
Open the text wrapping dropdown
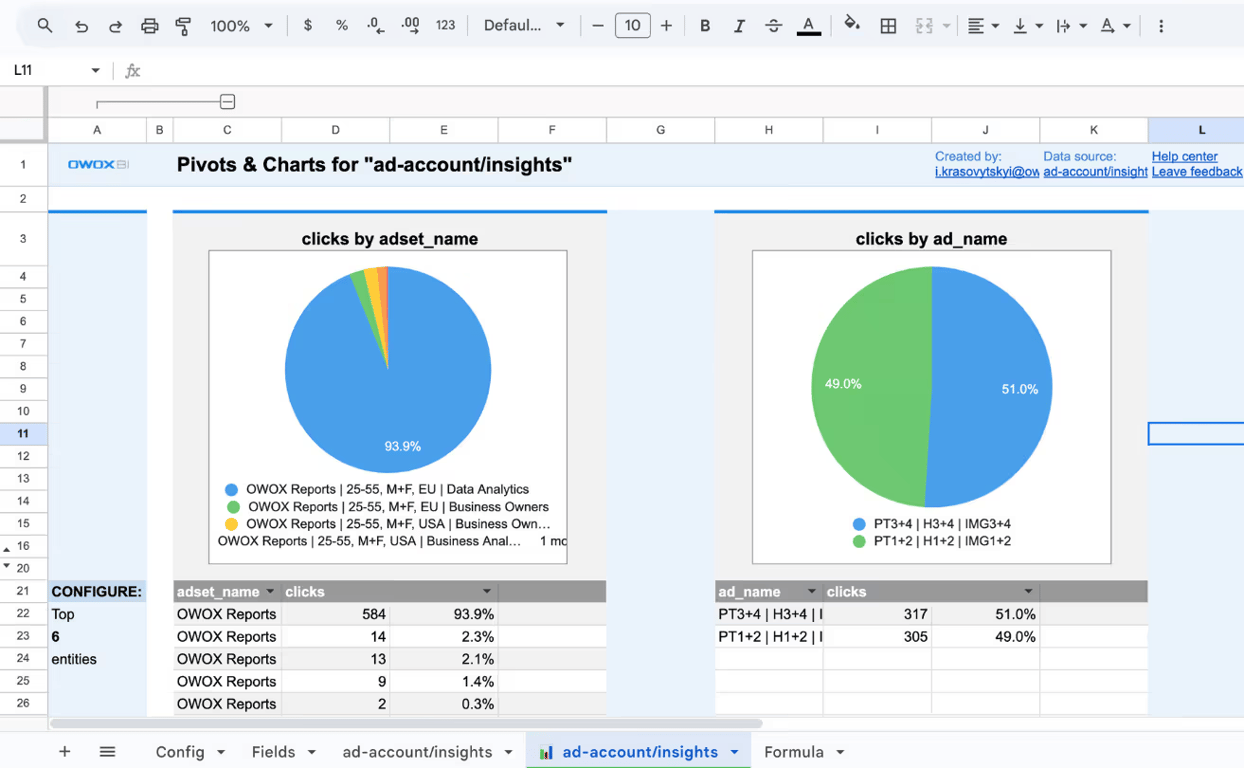1071,26
